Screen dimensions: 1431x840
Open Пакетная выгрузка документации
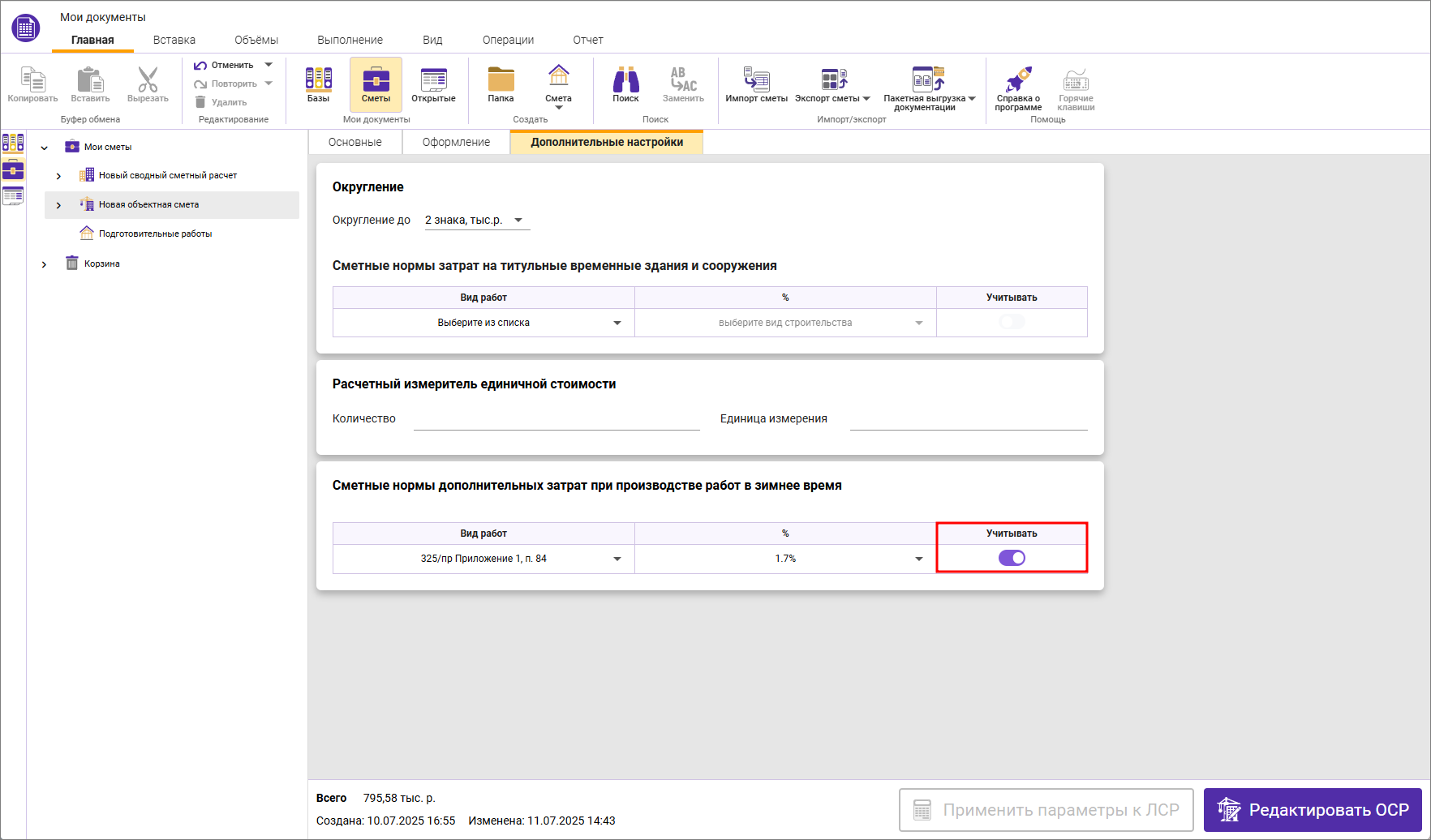pyautogui.click(x=928, y=84)
